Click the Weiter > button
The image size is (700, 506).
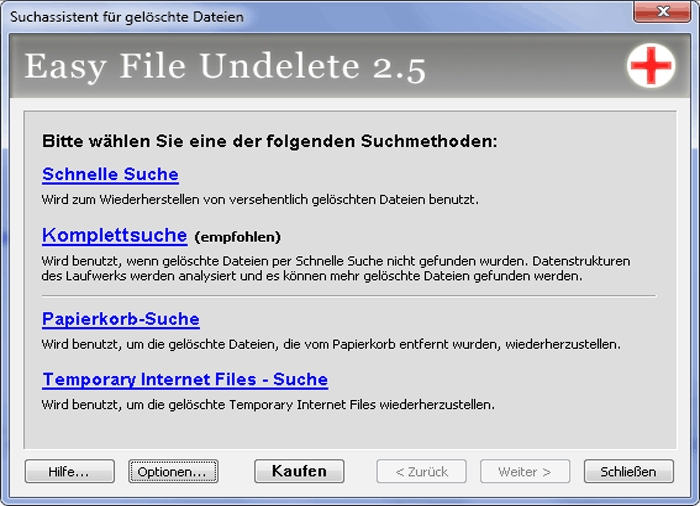[x=525, y=471]
